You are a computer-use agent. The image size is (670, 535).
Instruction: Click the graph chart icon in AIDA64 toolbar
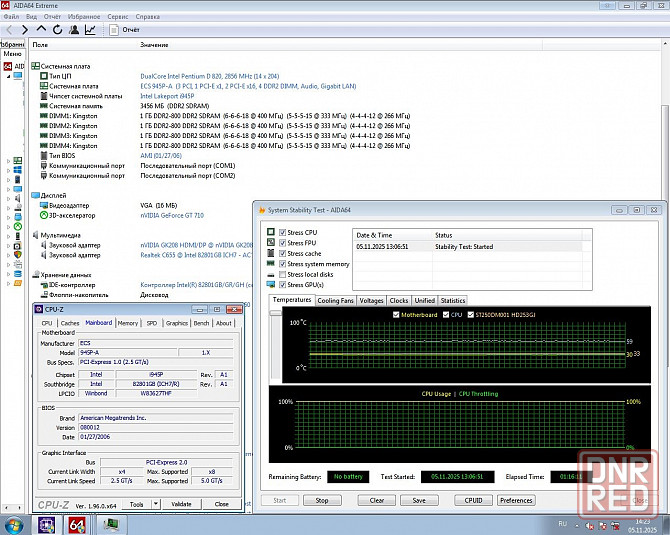(x=91, y=30)
